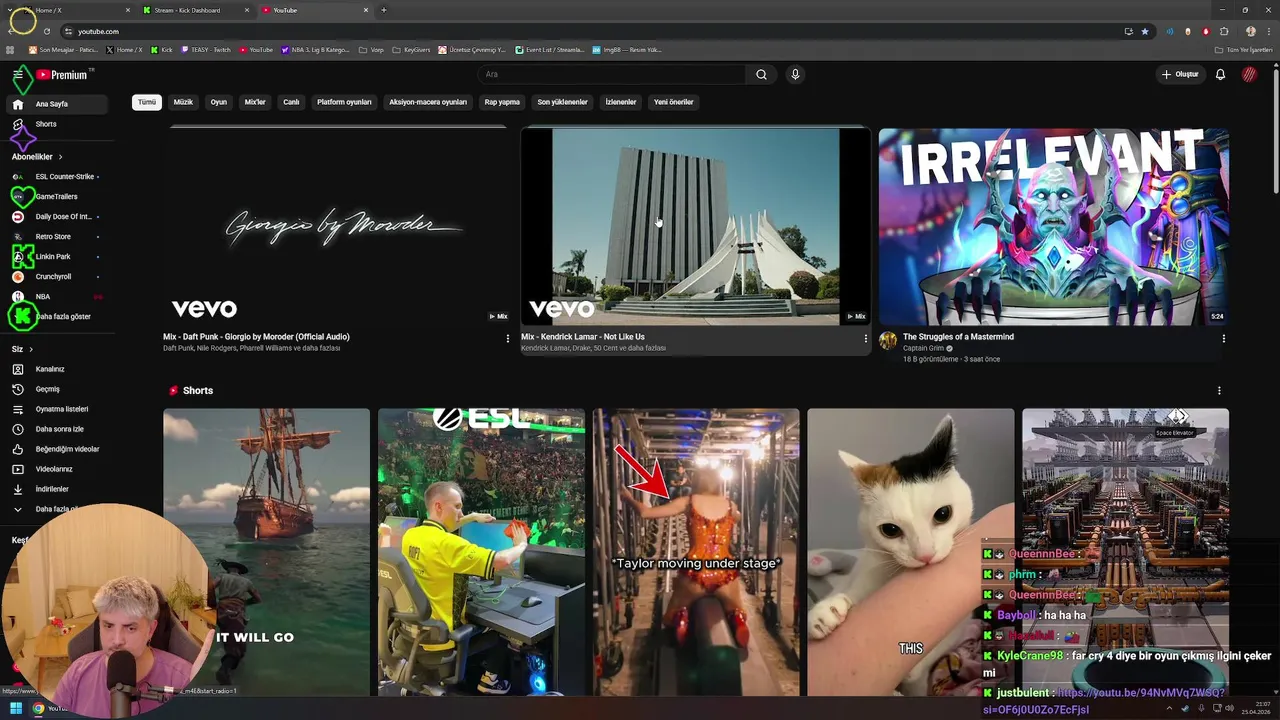Screen dimensions: 1280x720
Task: Select the Rap yapma chip
Action: [x=502, y=102]
